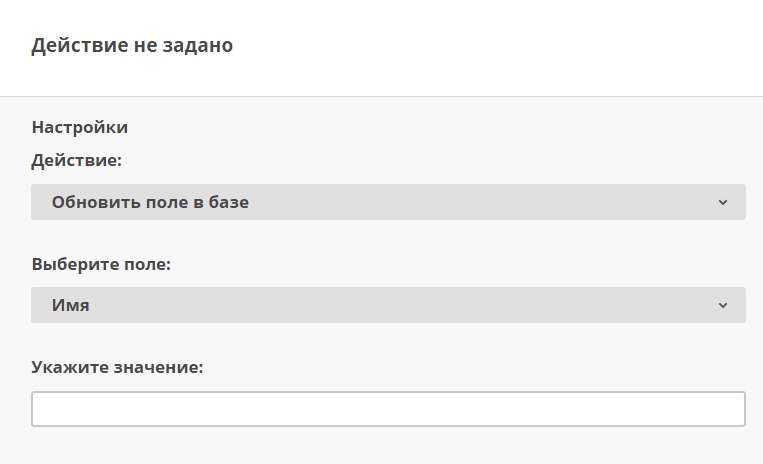Click the "Настройки" section heading
This screenshot has height=464, width=763.
80,127
